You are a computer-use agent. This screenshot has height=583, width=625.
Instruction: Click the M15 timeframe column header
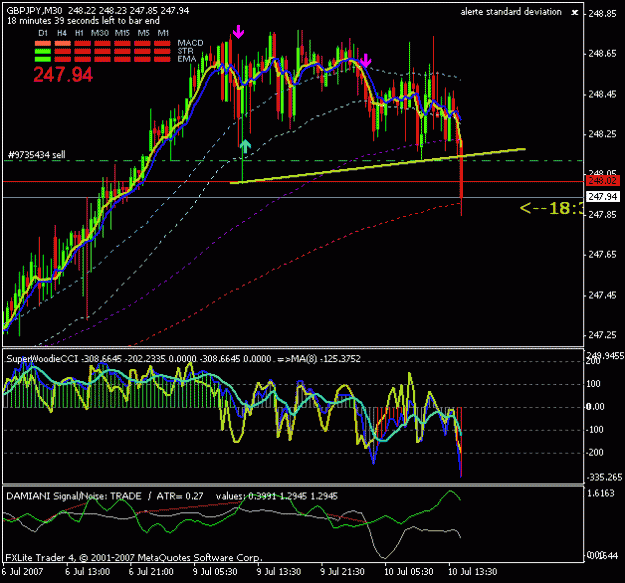[x=122, y=33]
